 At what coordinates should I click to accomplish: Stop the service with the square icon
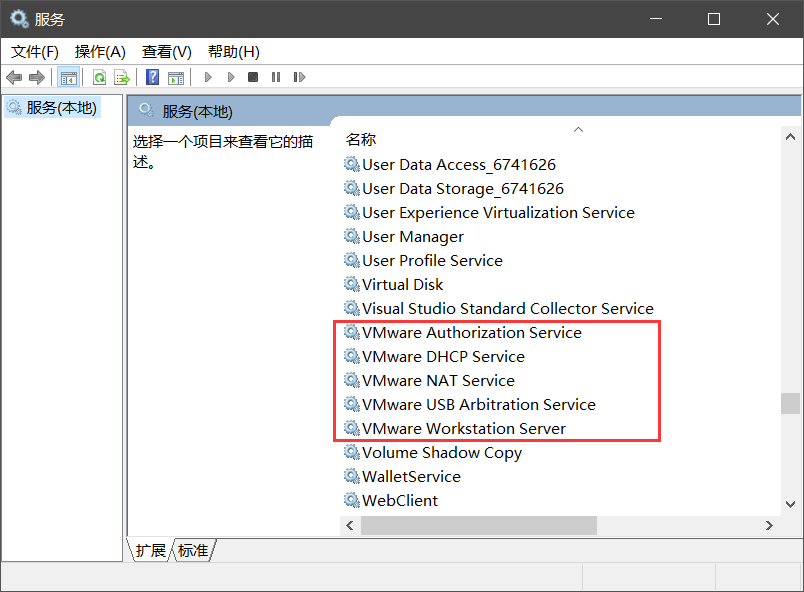pos(253,77)
